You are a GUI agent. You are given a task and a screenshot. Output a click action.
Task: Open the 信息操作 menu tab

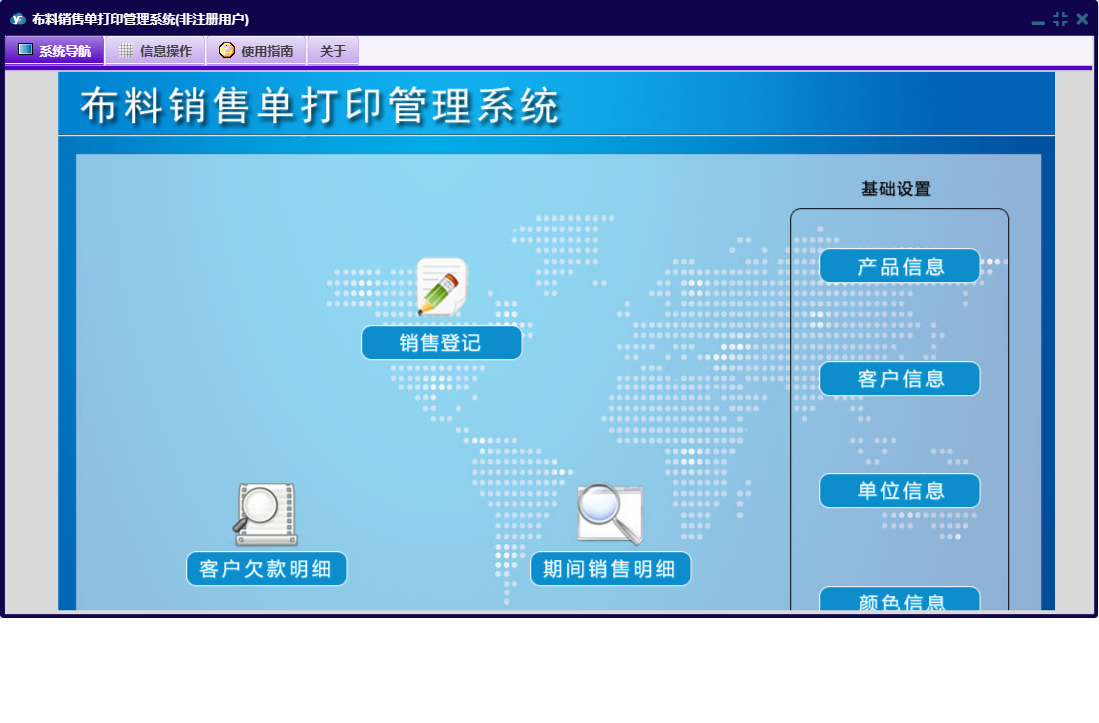[x=155, y=51]
